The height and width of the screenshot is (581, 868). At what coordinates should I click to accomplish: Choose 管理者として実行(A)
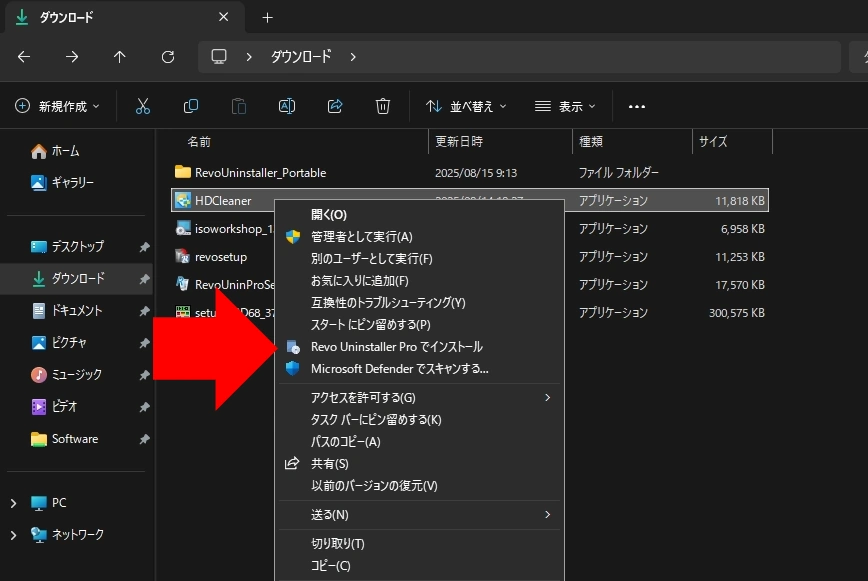[x=420, y=237]
